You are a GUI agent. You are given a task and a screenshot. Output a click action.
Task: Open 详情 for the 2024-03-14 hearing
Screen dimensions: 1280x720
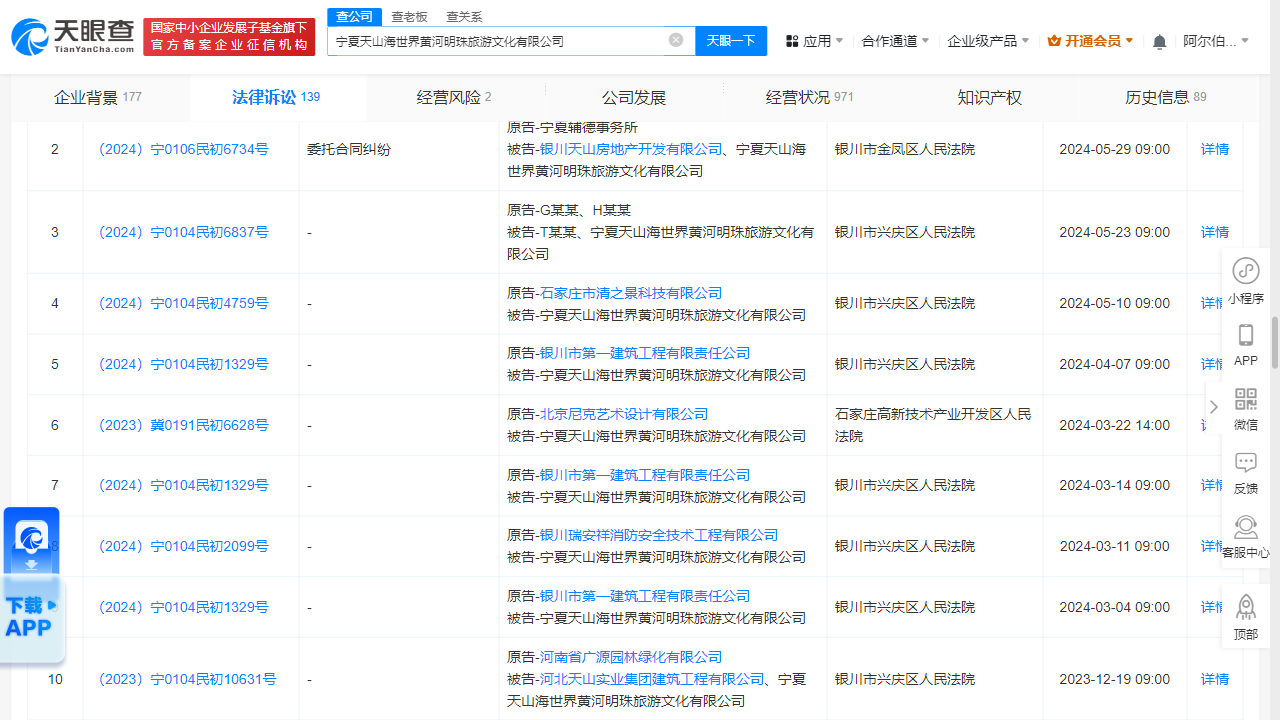point(1212,485)
